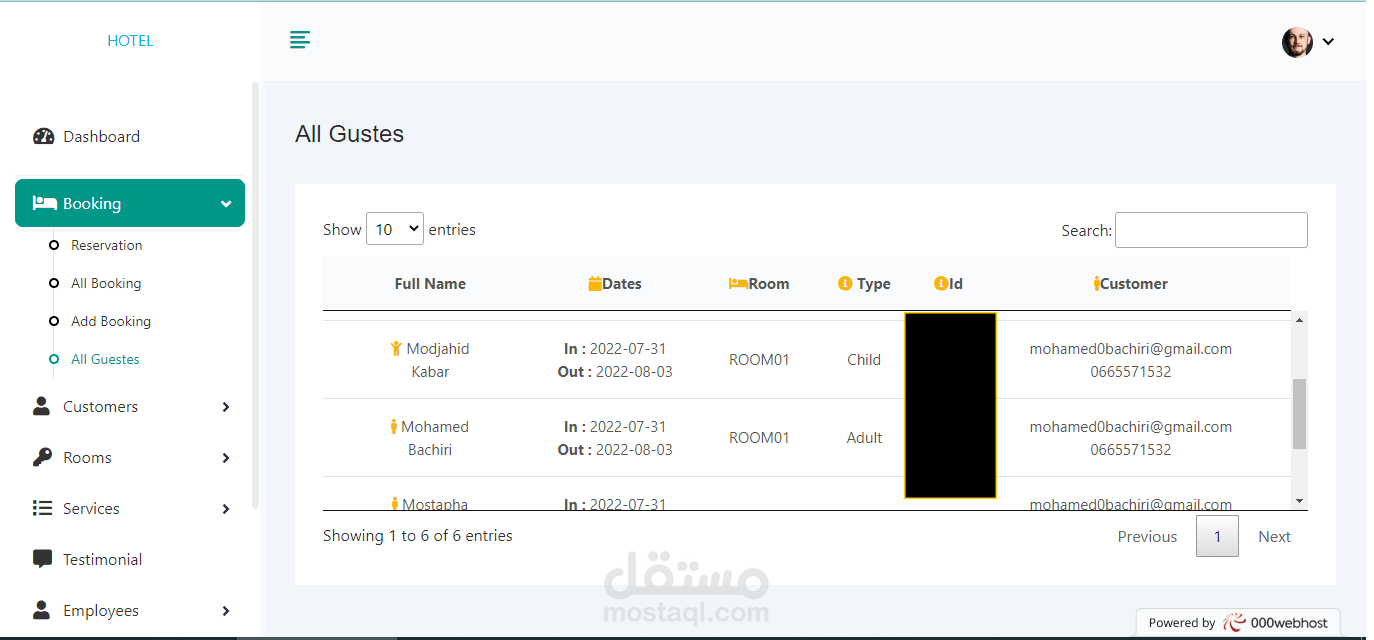Click the person icon in Customer header
The width and height of the screenshot is (1374, 640).
pyautogui.click(x=1097, y=284)
